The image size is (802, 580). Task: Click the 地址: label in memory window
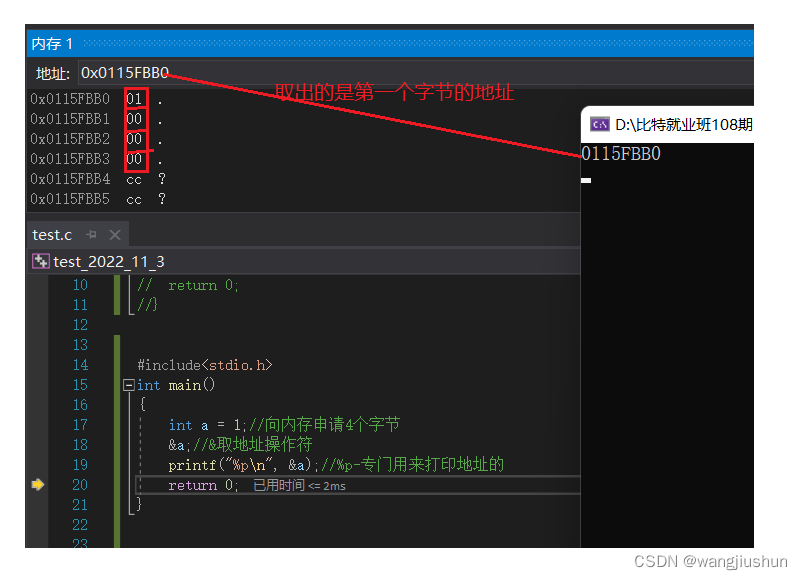53,74
